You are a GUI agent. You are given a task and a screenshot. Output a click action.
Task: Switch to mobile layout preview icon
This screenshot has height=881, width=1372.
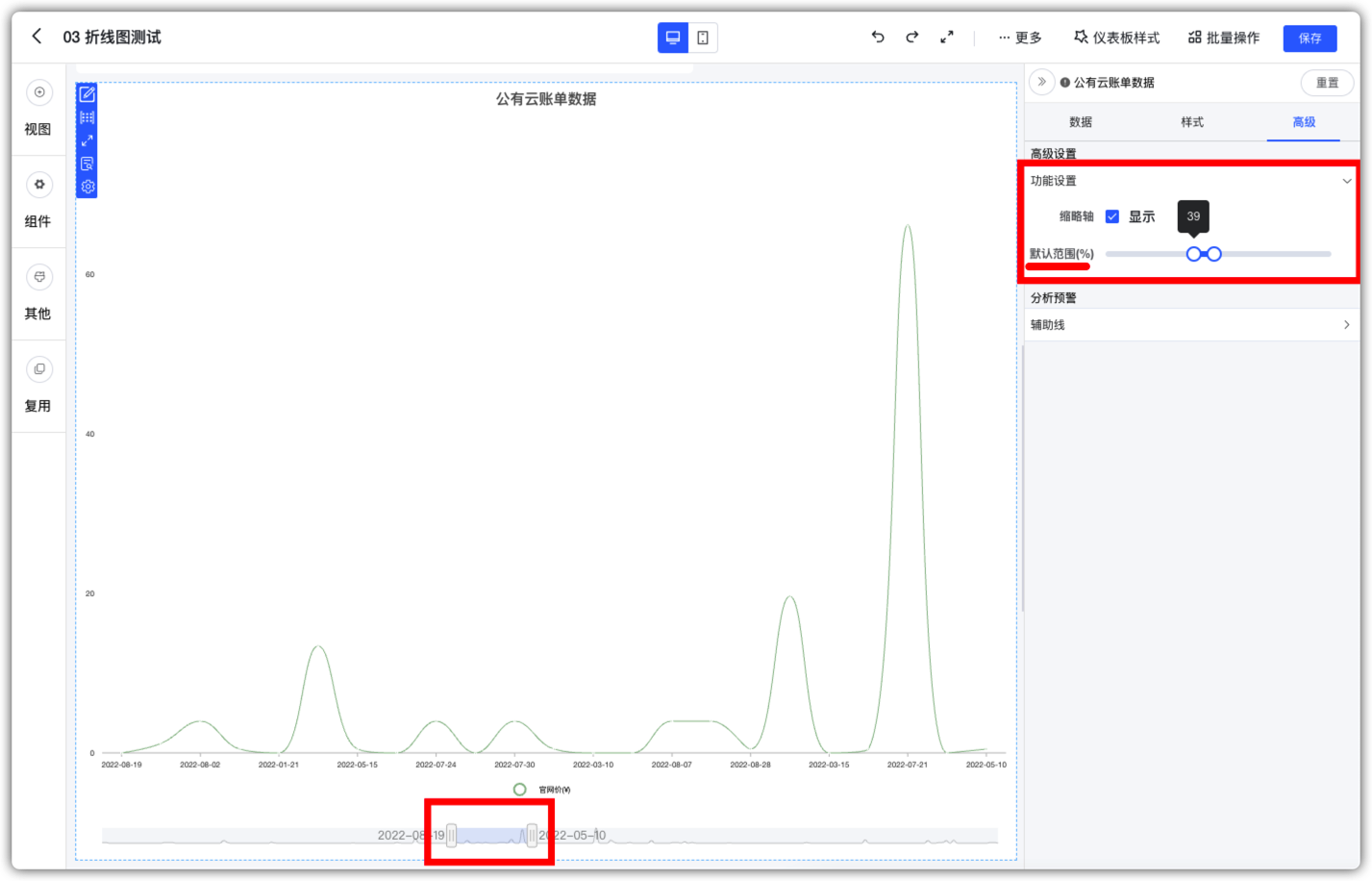(703, 38)
